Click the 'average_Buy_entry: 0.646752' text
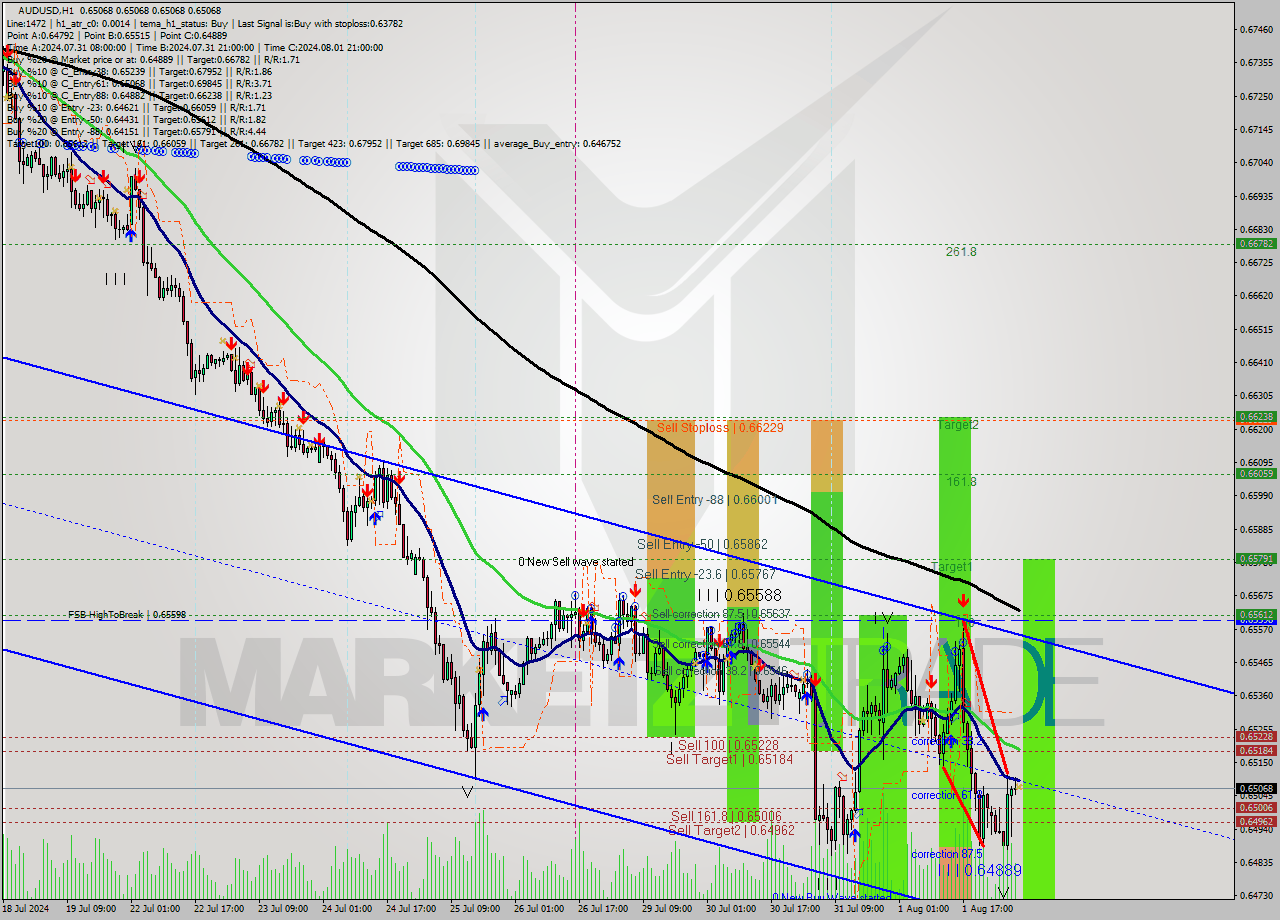 pyautogui.click(x=556, y=144)
